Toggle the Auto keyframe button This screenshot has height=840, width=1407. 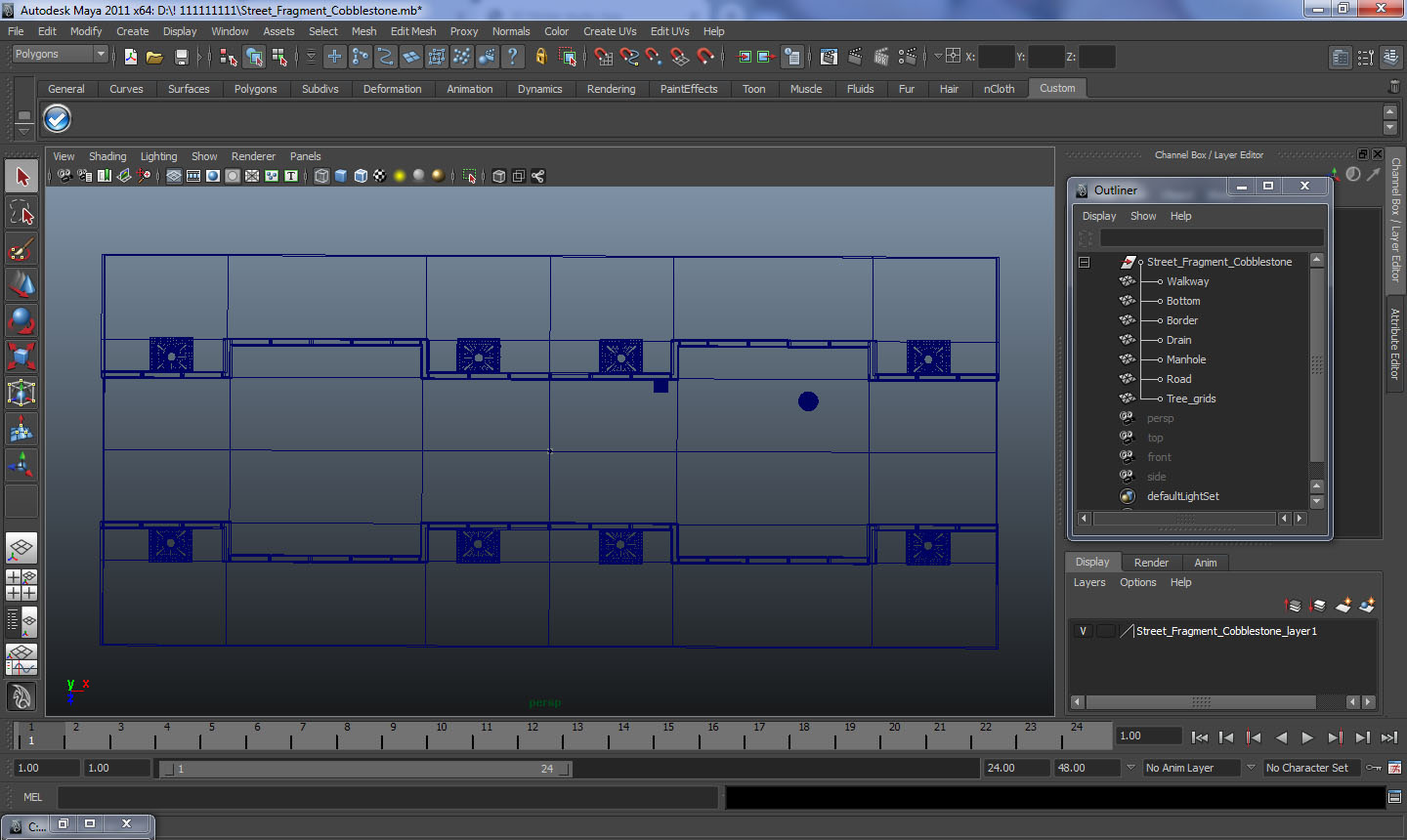click(1374, 768)
